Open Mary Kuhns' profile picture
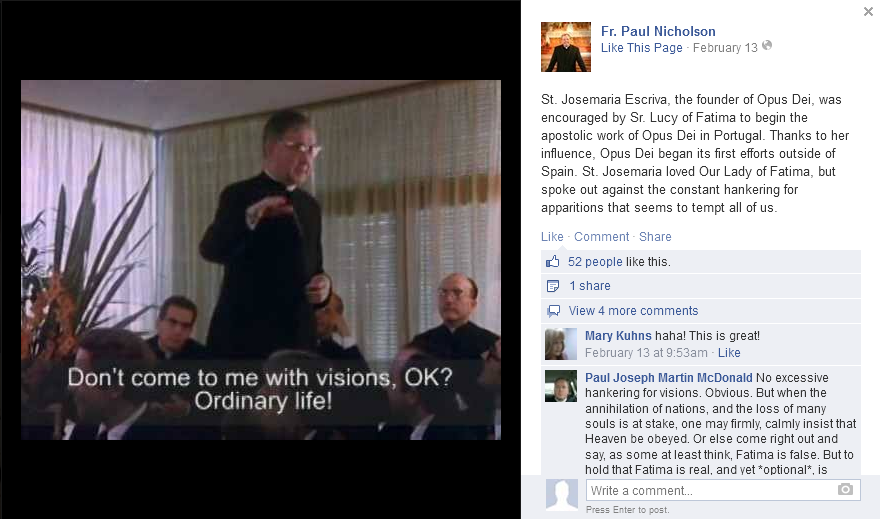Screen dimensions: 880x519 (x=561, y=344)
